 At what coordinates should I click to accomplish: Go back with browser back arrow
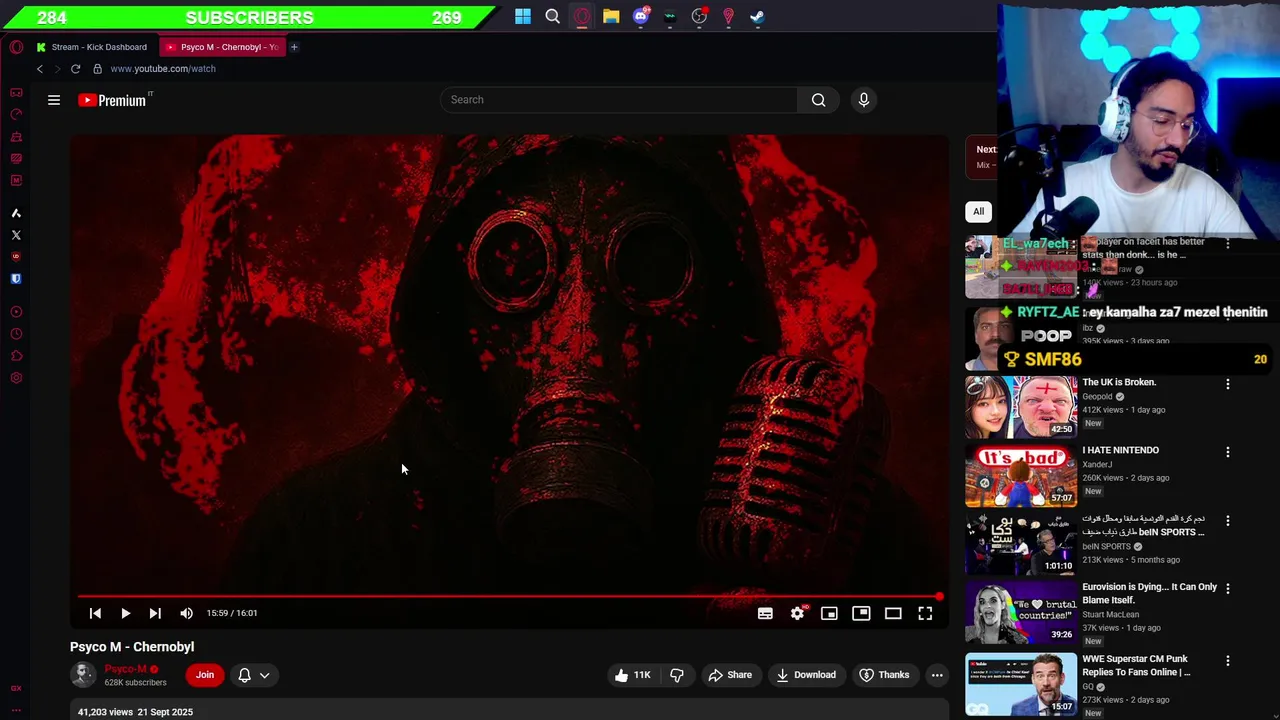[x=40, y=69]
